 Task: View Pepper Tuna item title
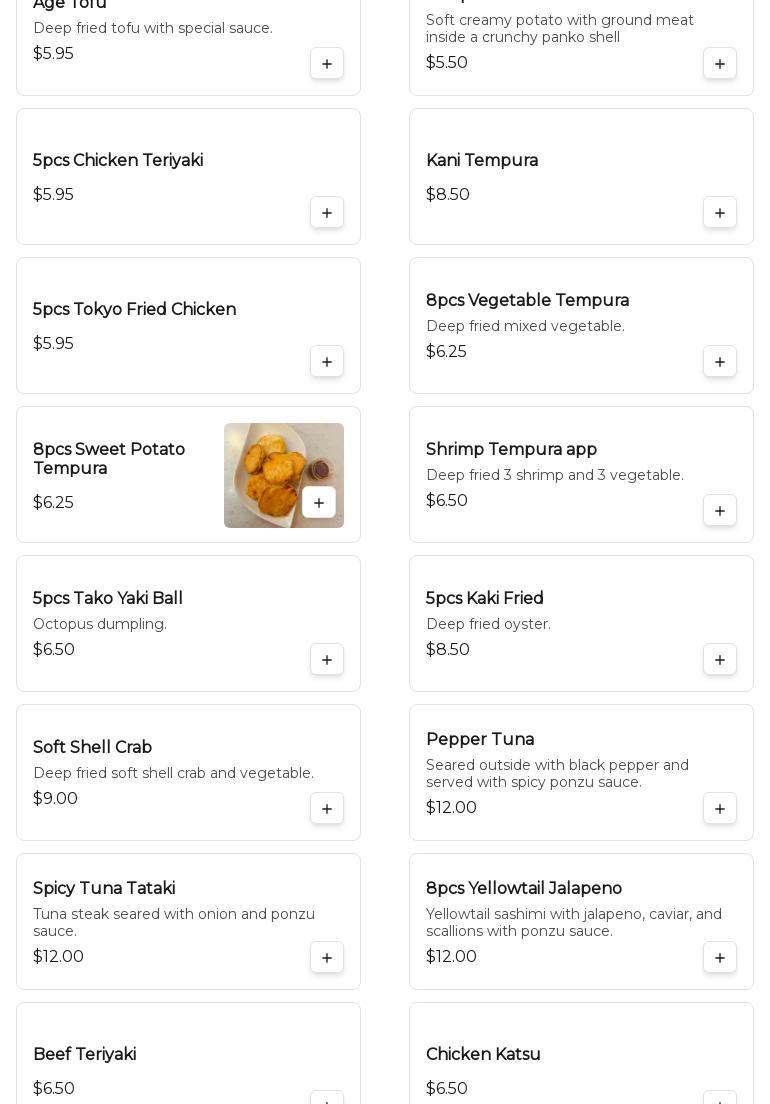point(480,740)
